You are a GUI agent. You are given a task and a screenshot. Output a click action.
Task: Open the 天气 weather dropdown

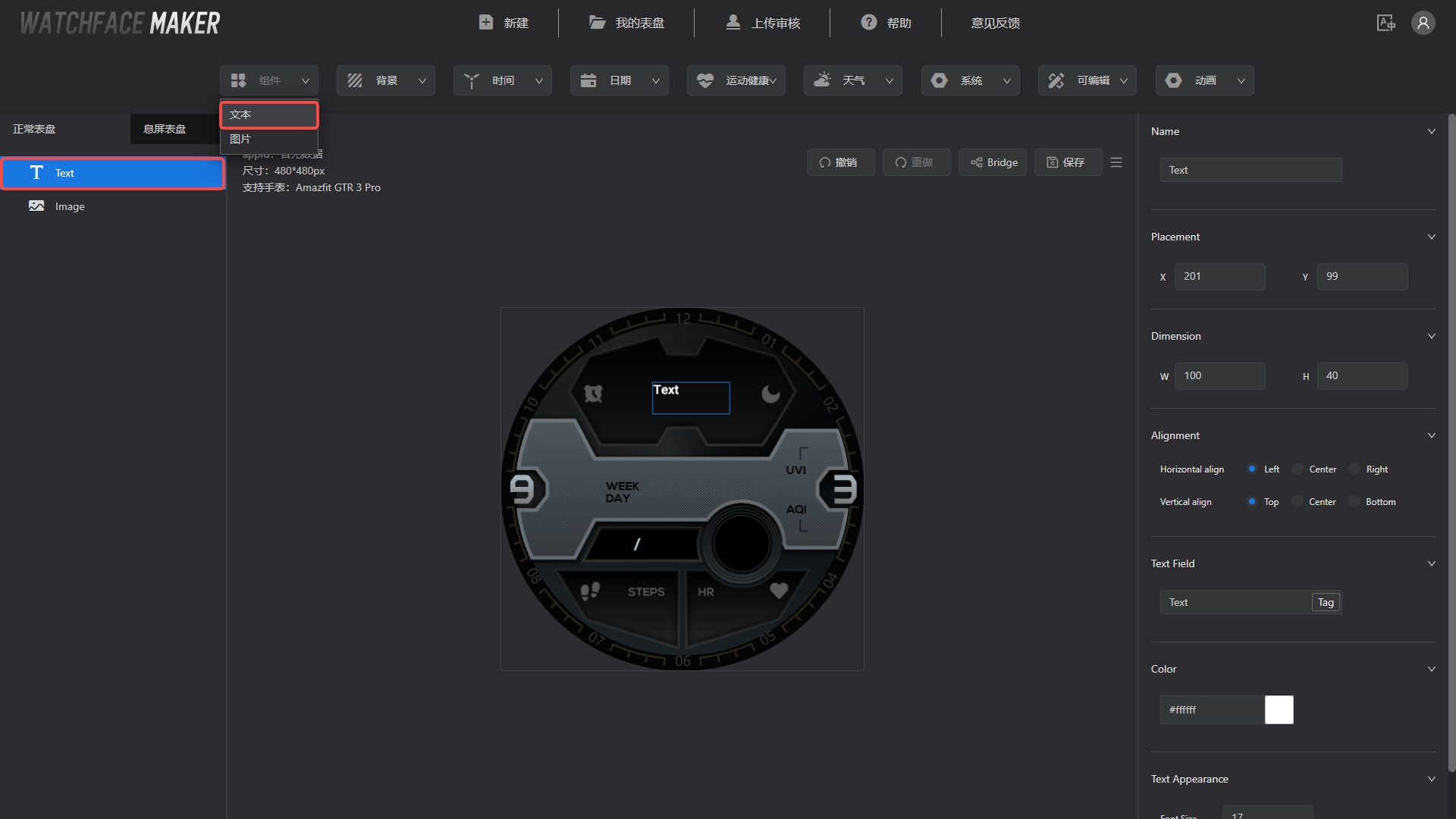[x=852, y=80]
